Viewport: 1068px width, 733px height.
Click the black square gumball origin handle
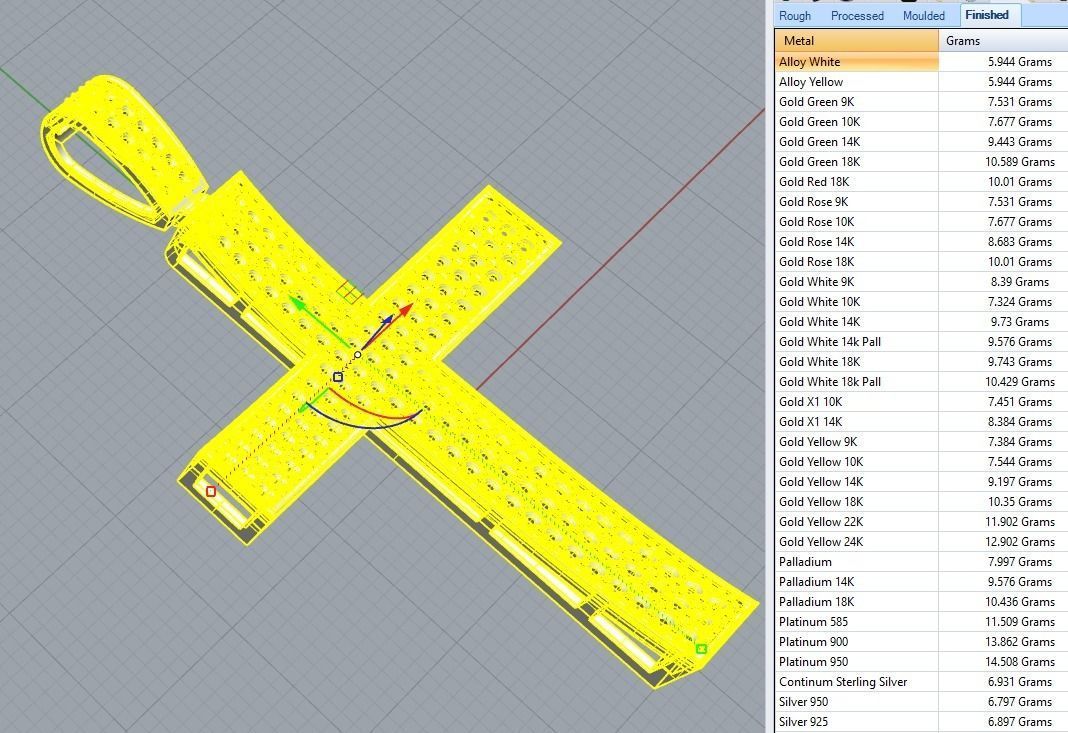point(338,377)
